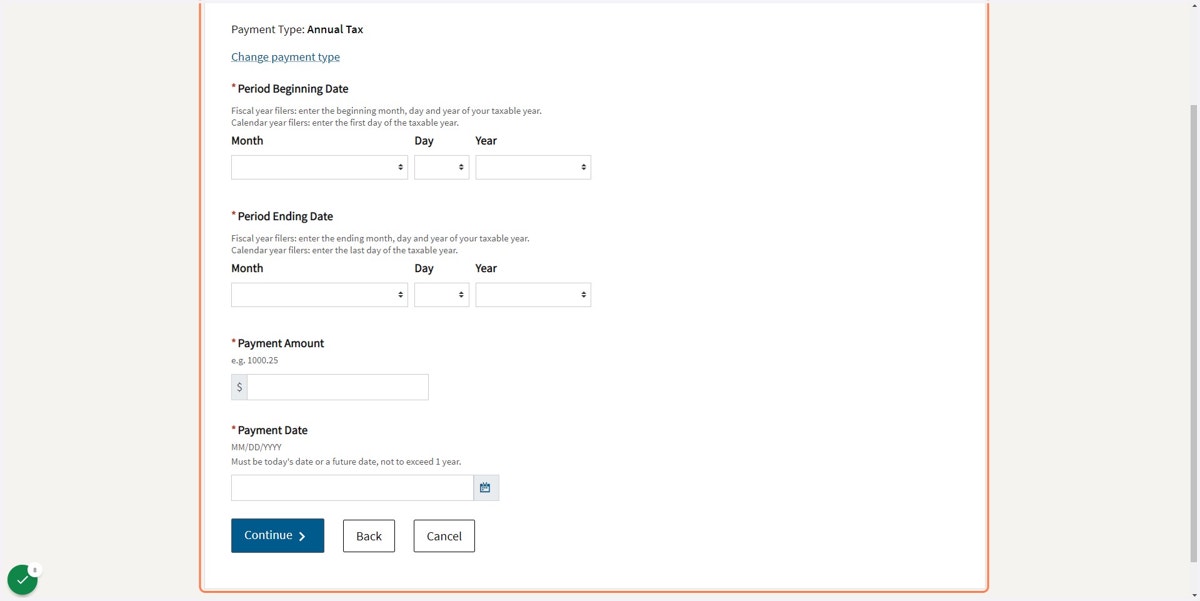Click the Payment Date label
The width and height of the screenshot is (1200, 601).
pos(273,430)
